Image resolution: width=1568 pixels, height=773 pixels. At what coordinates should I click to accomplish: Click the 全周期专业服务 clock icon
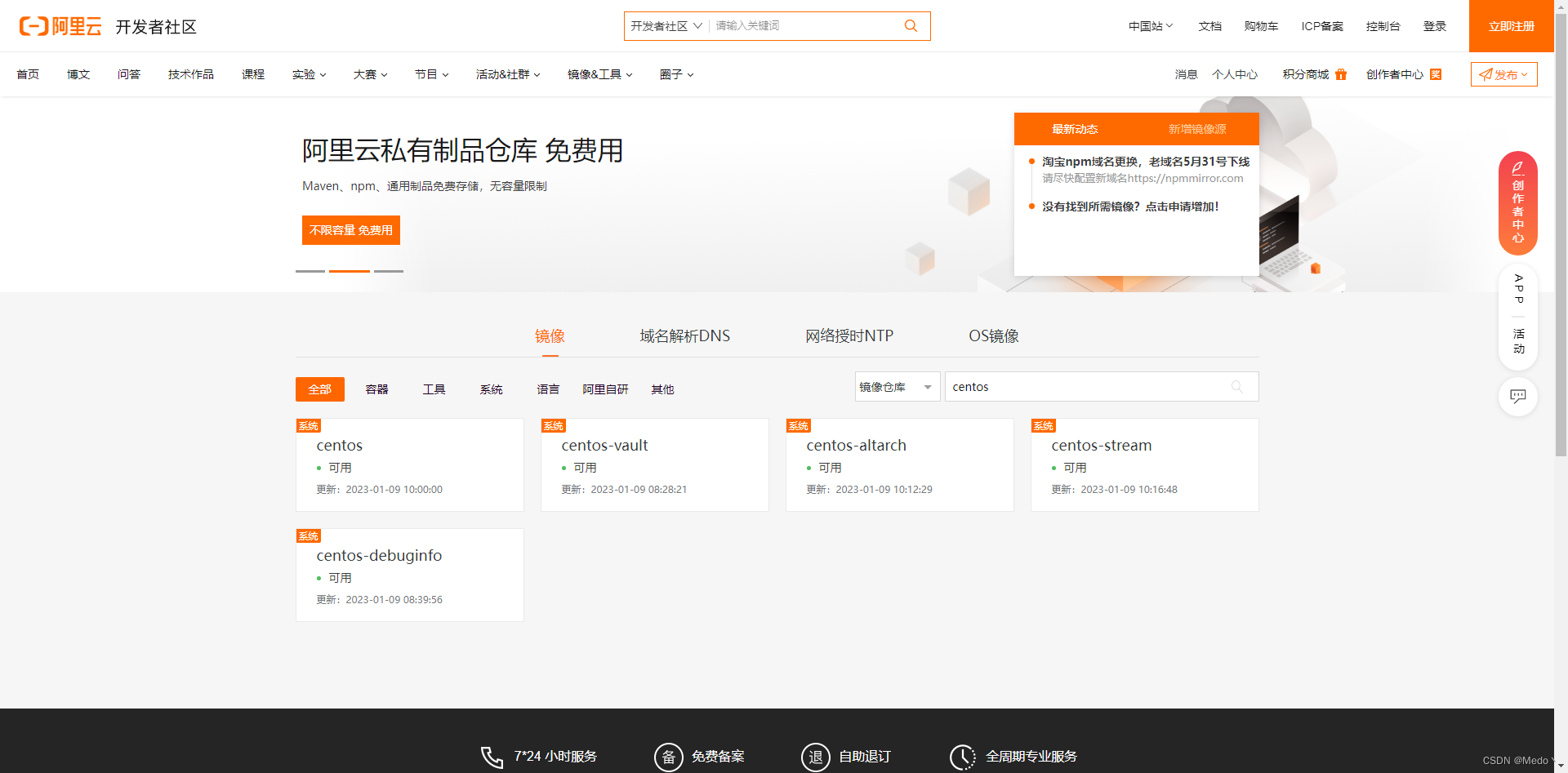[x=963, y=757]
